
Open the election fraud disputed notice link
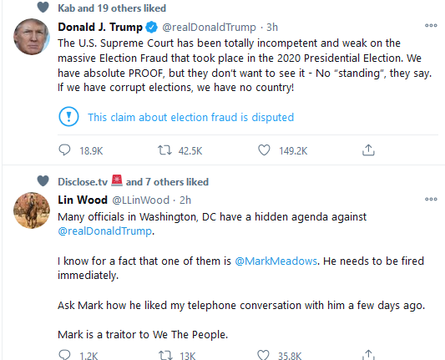[191, 117]
